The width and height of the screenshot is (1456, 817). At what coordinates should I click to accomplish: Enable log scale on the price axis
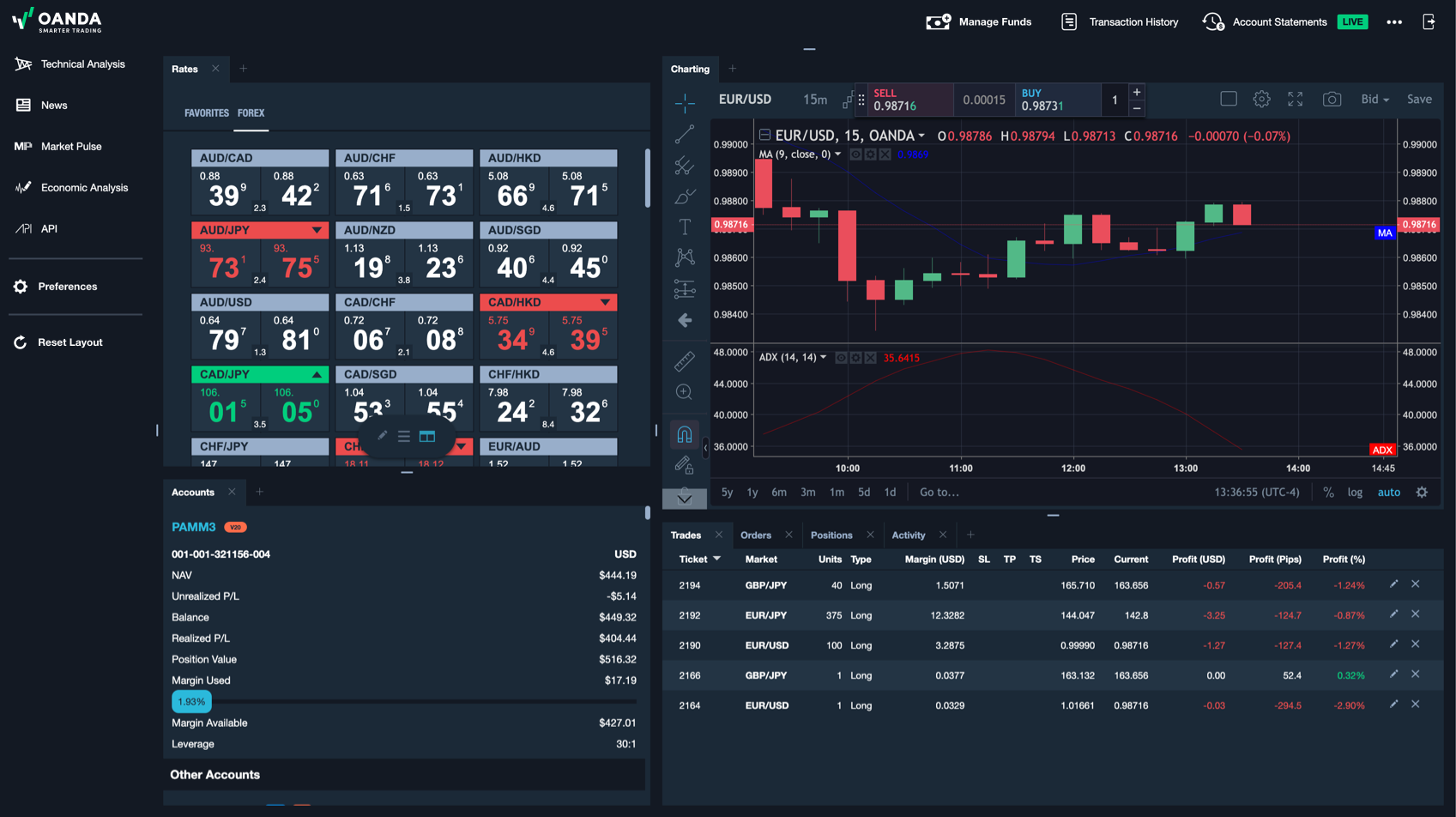(1356, 492)
